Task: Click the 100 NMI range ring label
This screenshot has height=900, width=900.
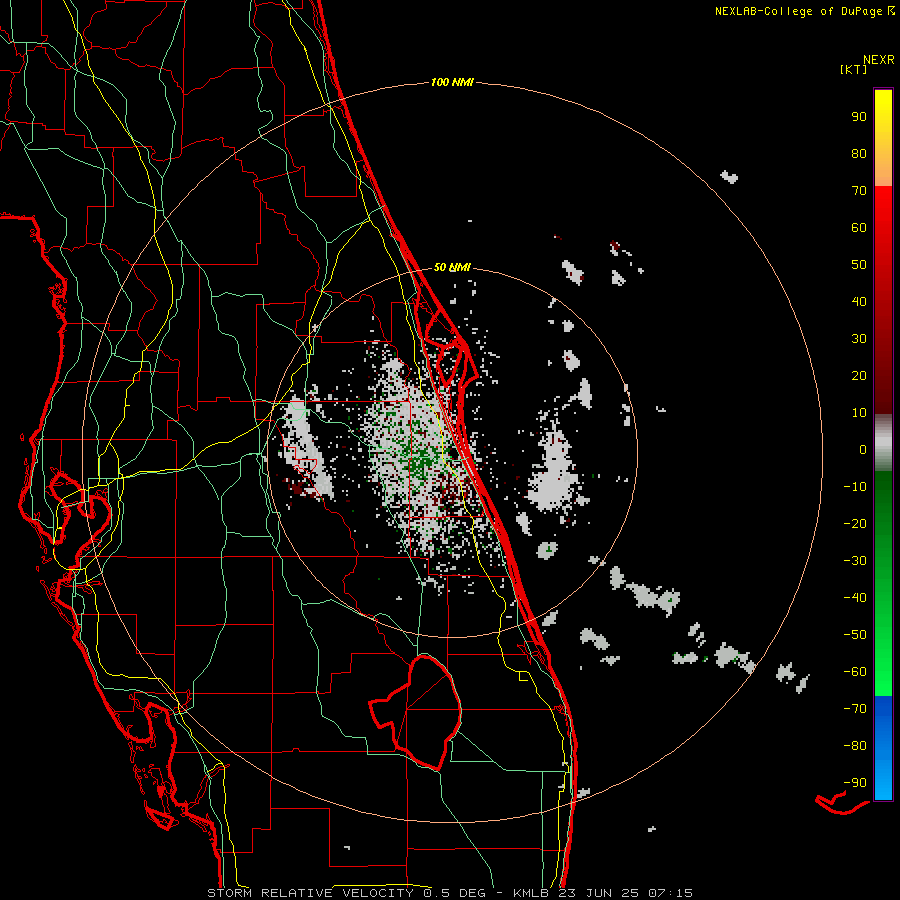Action: [452, 82]
